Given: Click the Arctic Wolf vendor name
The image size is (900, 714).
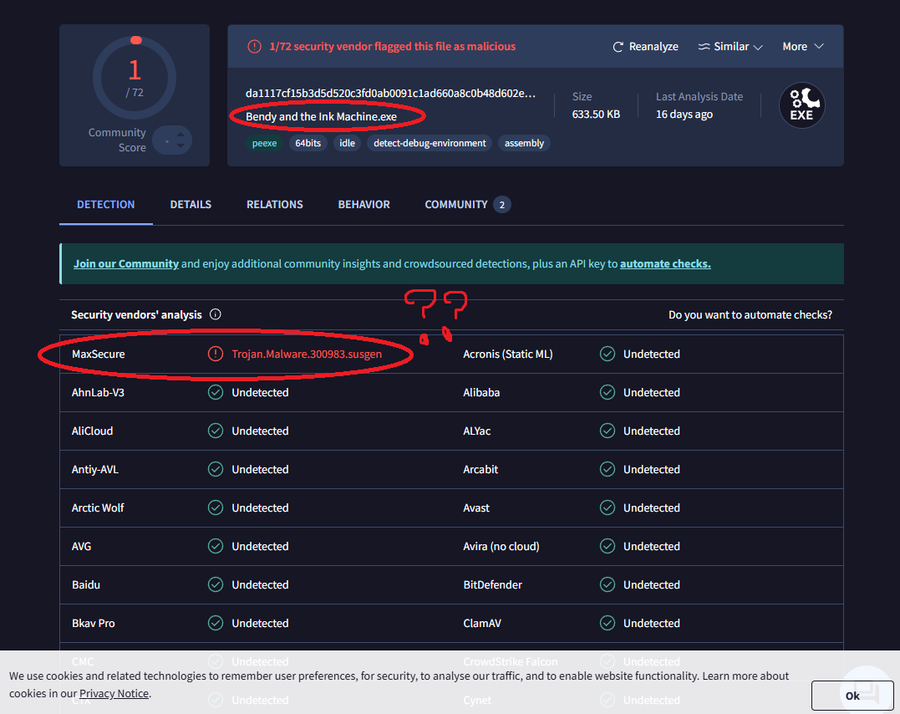Looking at the screenshot, I should (x=98, y=508).
